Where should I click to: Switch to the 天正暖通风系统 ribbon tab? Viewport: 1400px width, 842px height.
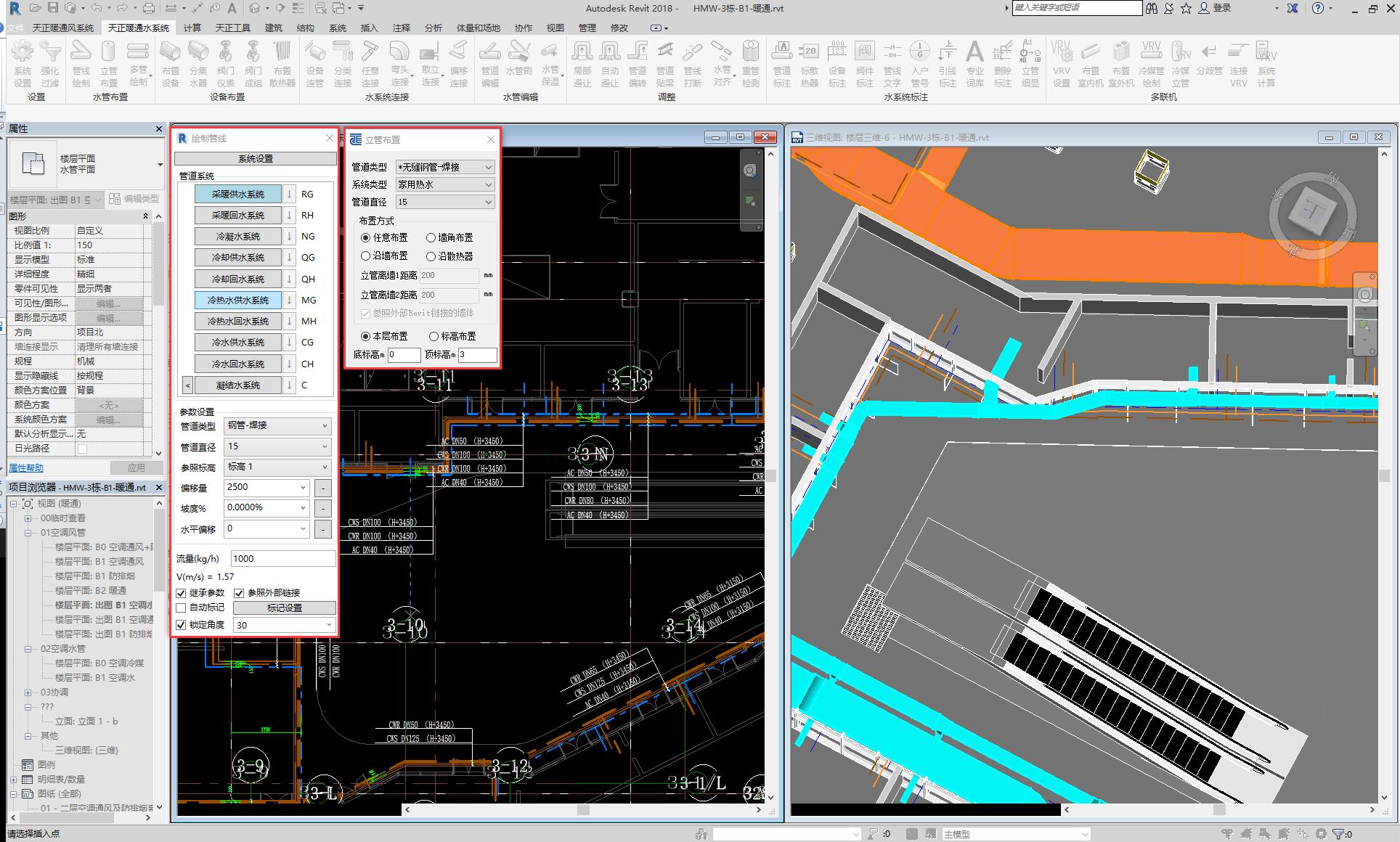63,28
